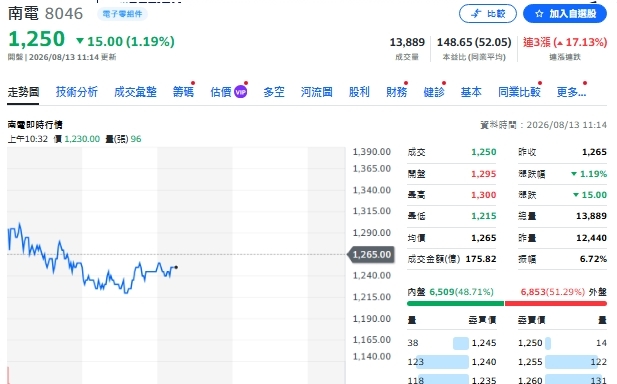This screenshot has height=384, width=617.
Task: Click the 成交金額(億) value 175.82
Action: [x=481, y=259]
